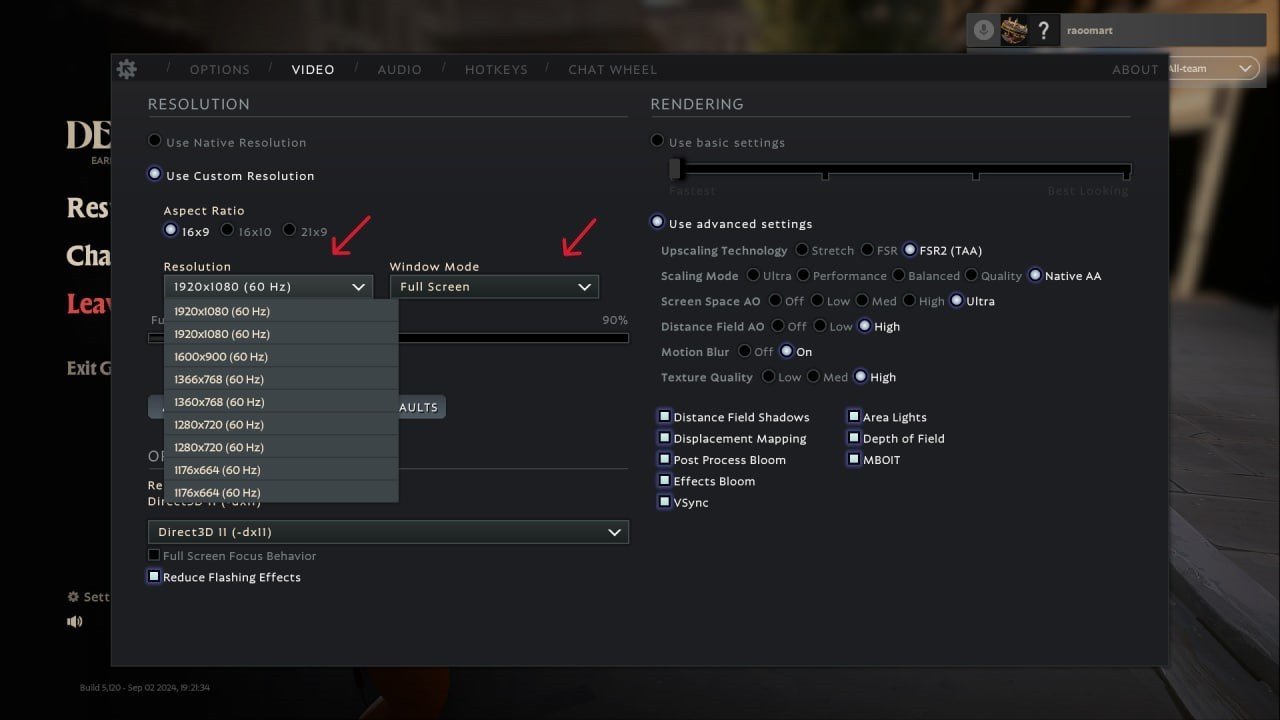Viewport: 1280px width, 720px height.
Task: Open the Window Mode dropdown
Action: [x=494, y=287]
